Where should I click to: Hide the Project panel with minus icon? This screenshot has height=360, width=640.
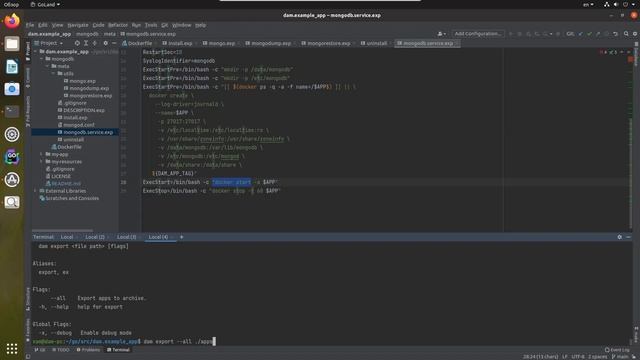click(x=114, y=43)
